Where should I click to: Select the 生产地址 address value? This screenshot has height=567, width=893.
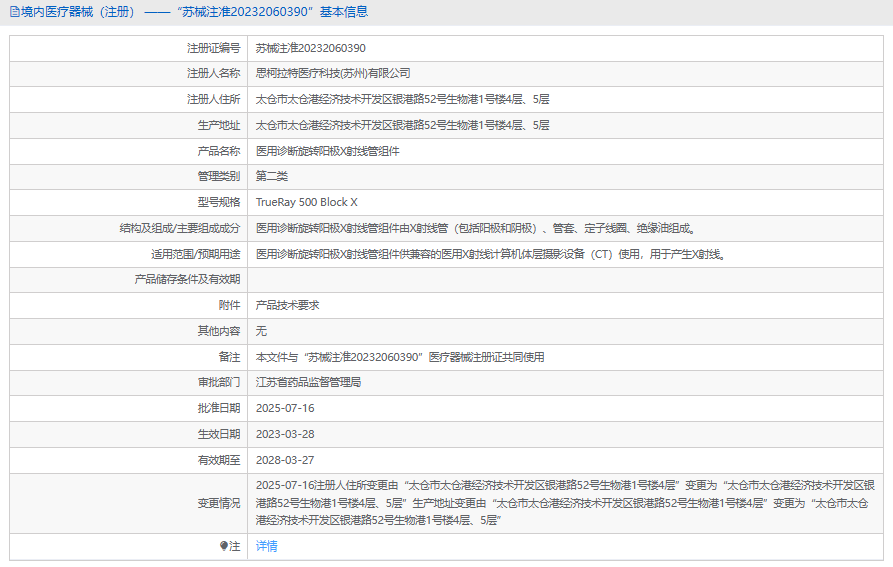tap(403, 125)
